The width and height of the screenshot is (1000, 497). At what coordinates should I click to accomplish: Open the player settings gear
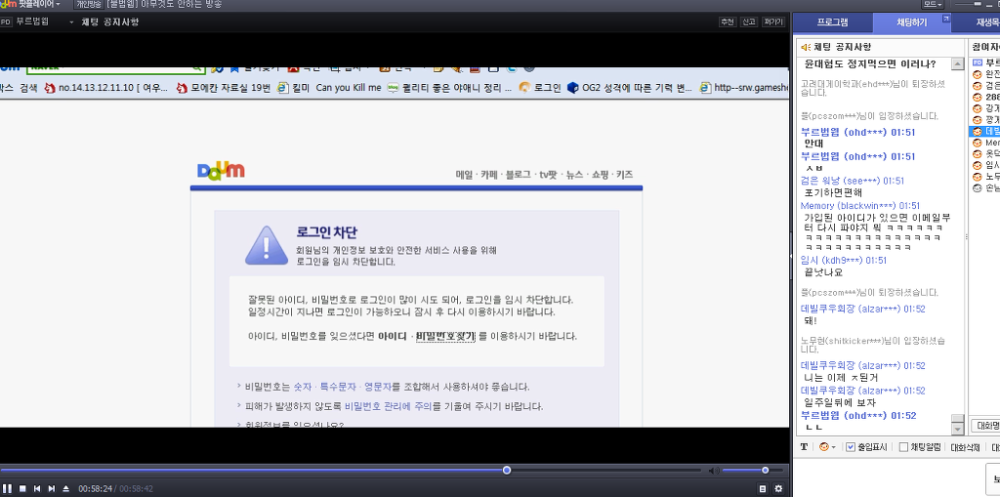click(x=778, y=489)
